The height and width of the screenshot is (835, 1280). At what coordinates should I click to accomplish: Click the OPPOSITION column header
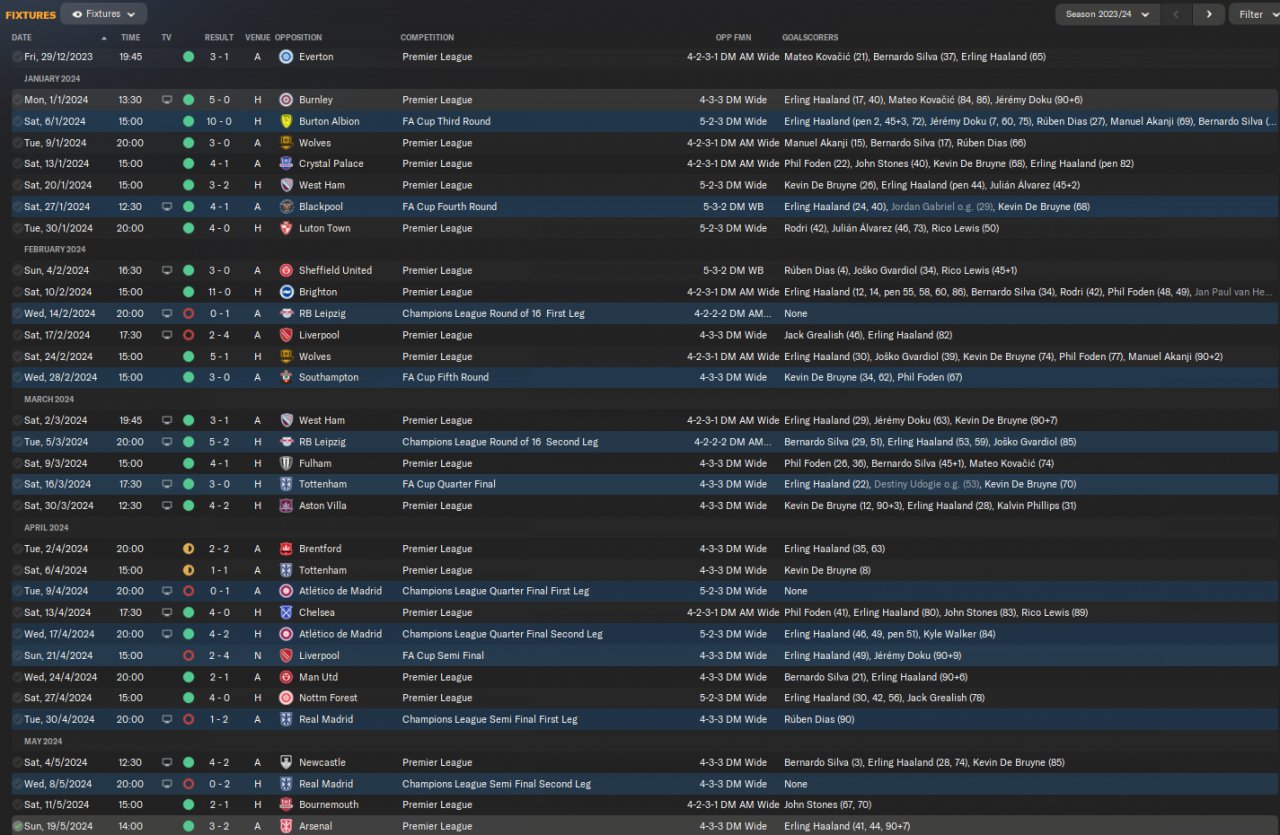[298, 38]
